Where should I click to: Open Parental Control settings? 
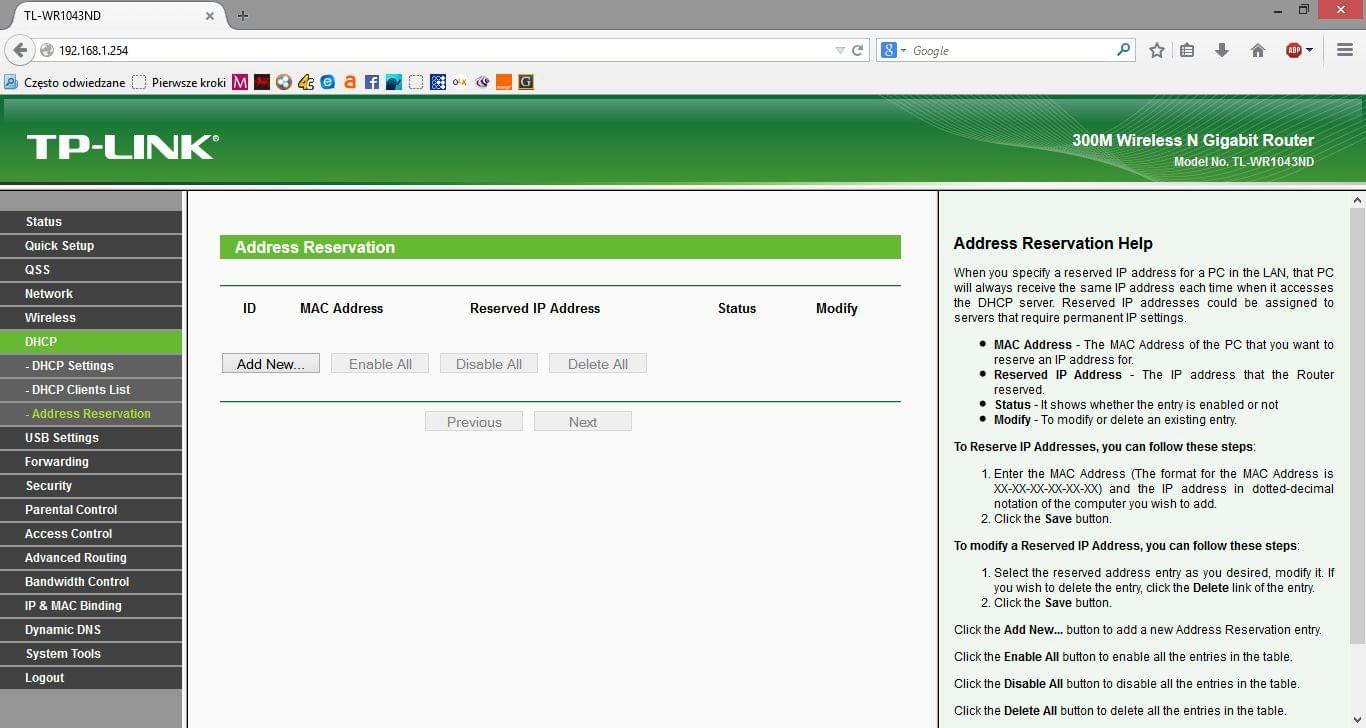point(91,510)
